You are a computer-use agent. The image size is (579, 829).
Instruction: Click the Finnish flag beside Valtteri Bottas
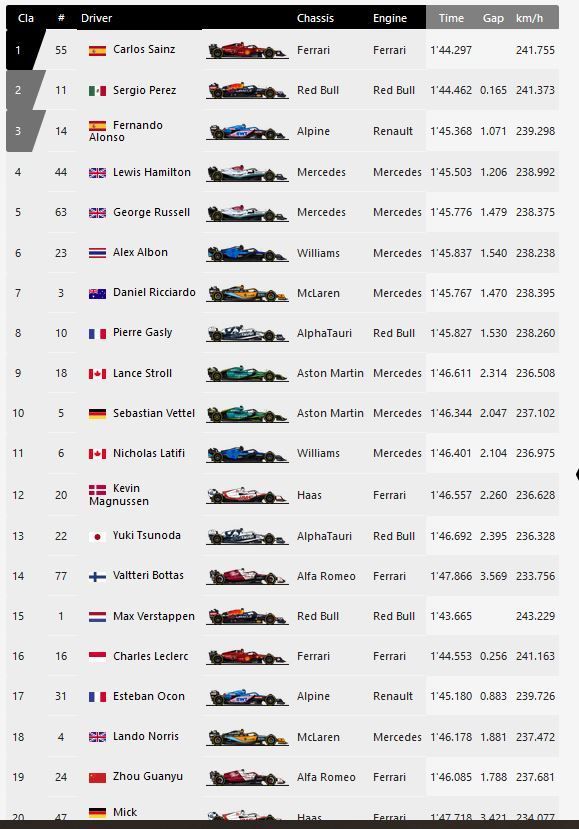97,577
